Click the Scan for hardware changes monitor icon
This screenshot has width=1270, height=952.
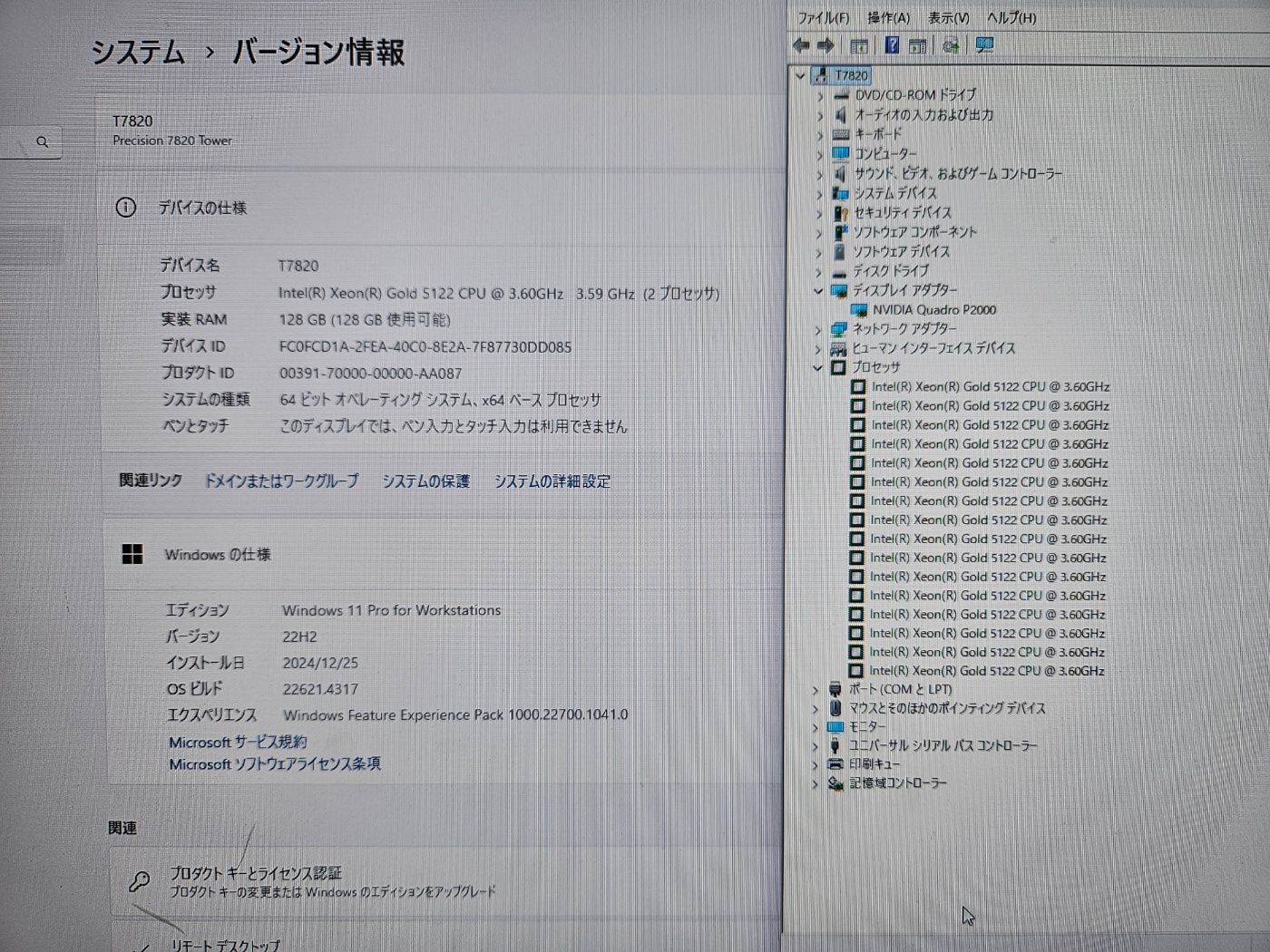coord(984,45)
